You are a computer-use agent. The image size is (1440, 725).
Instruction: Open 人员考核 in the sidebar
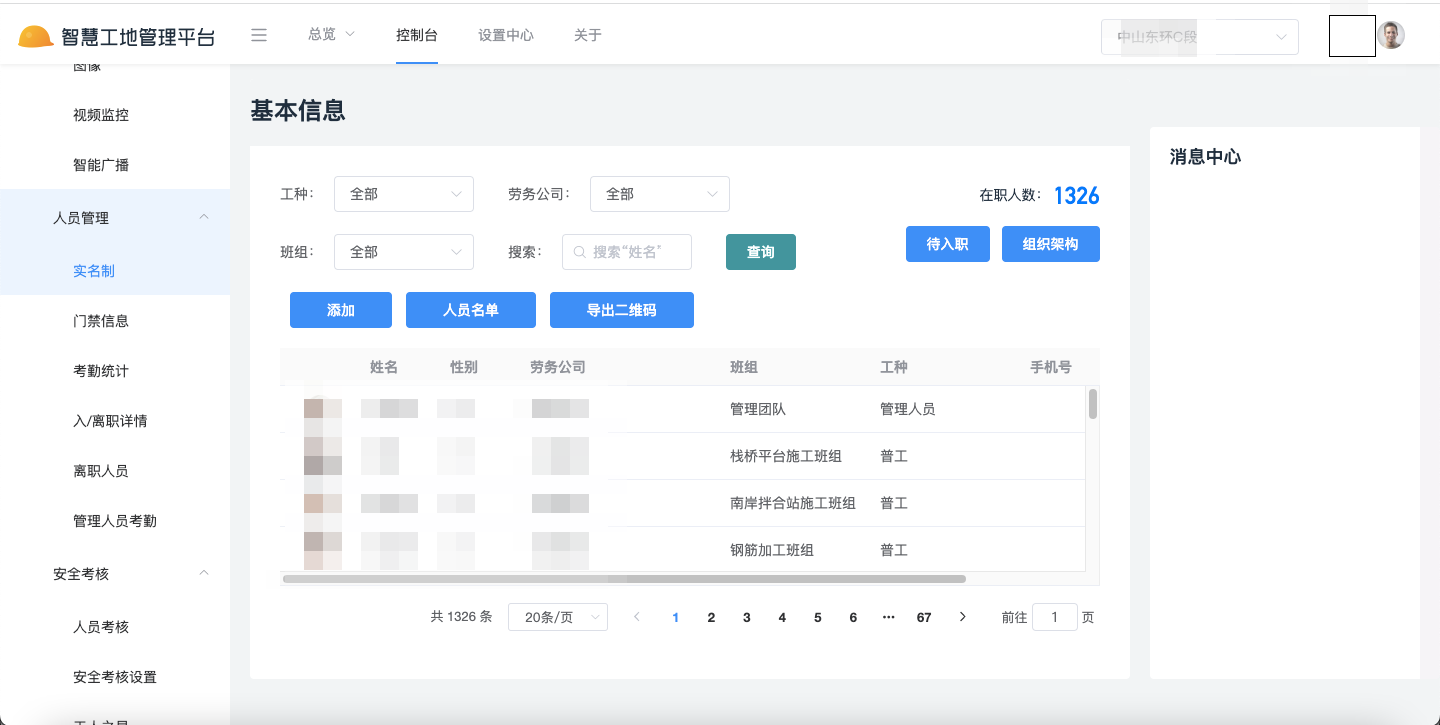pyautogui.click(x=101, y=627)
